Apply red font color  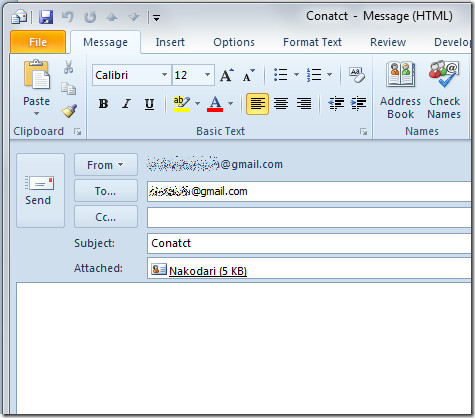coord(215,104)
